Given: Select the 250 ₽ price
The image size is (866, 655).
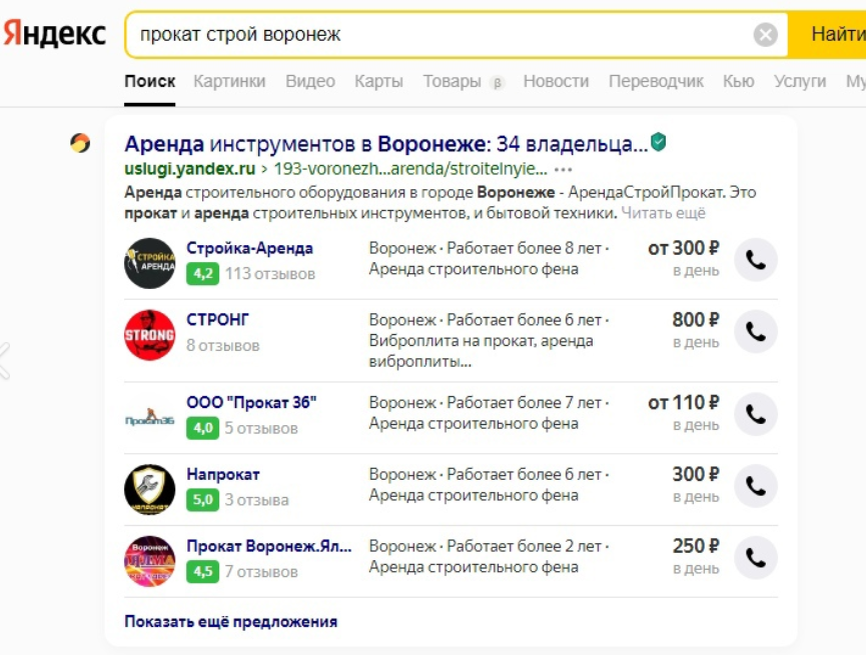Looking at the screenshot, I should [x=695, y=546].
